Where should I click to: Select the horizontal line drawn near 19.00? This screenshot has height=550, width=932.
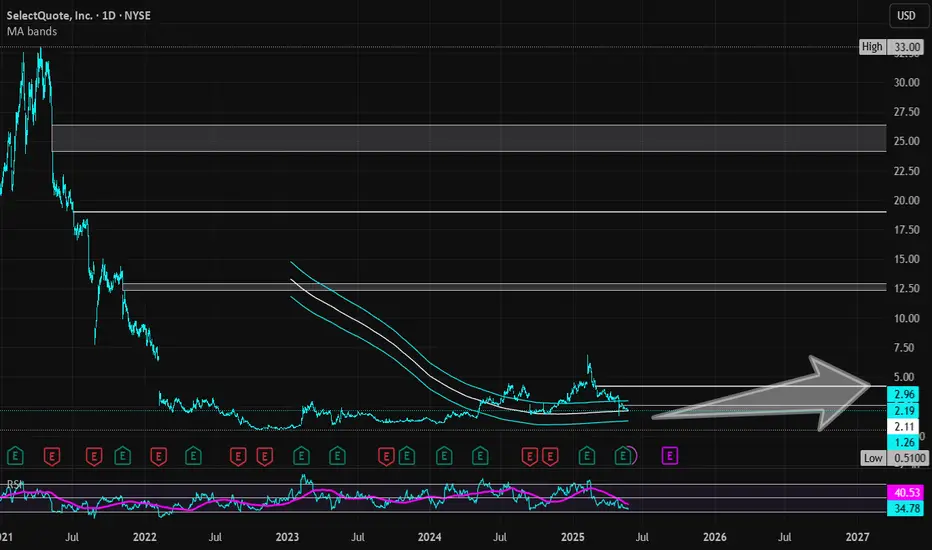[480, 212]
